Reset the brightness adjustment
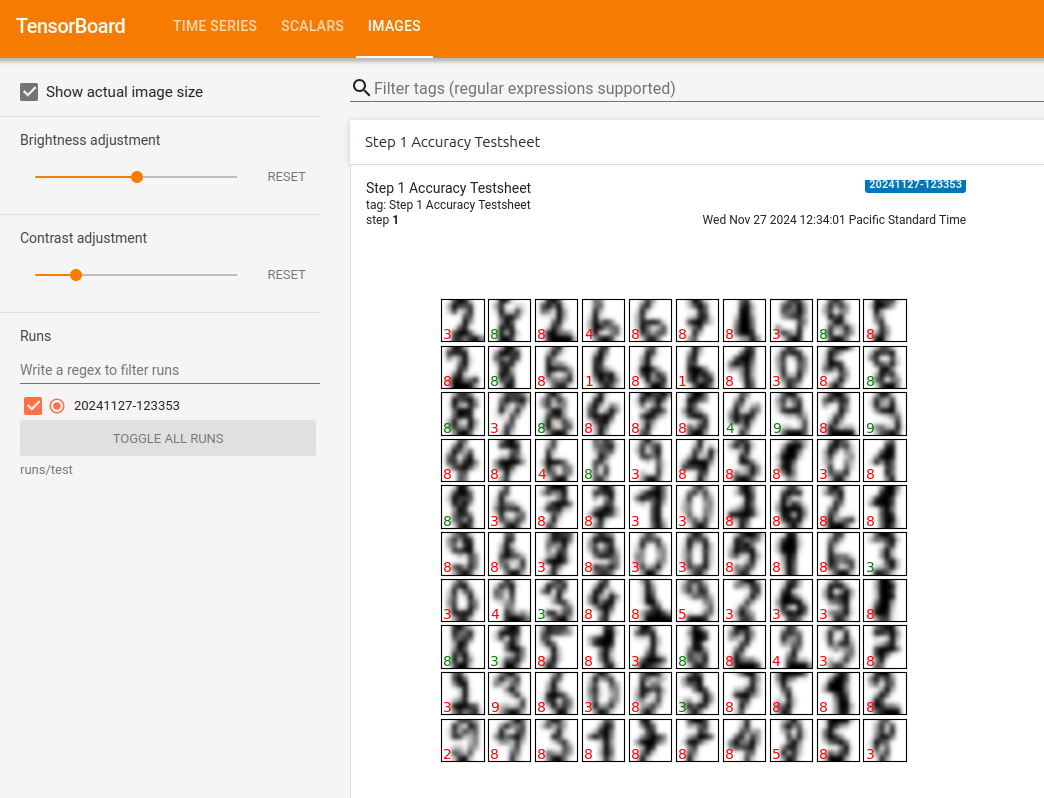 (x=286, y=177)
